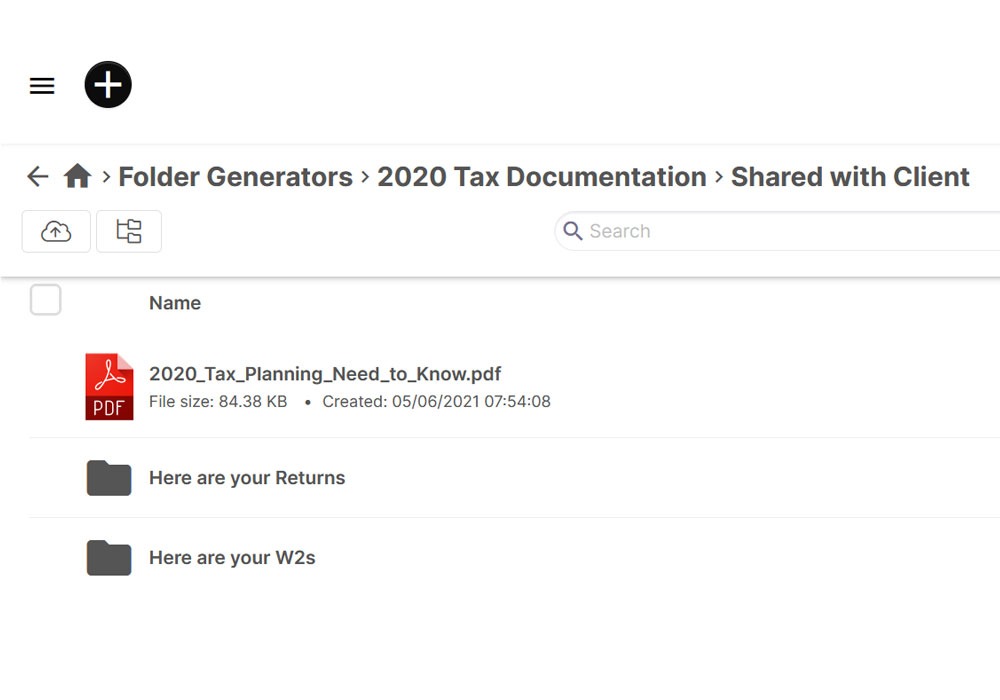Screen dimensions: 1000x700
Task: Select Shared with Client breadcrumb
Action: pos(849,177)
